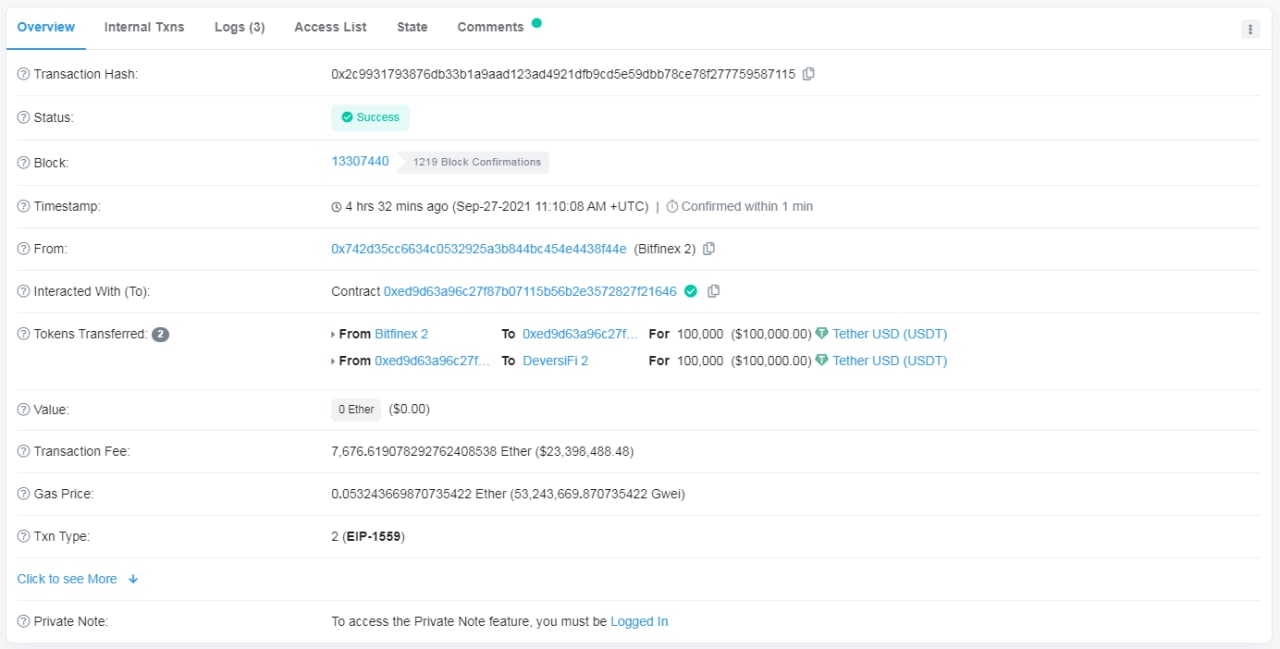The width and height of the screenshot is (1280, 649).
Task: Select the full transaction hash text
Action: [x=563, y=74]
